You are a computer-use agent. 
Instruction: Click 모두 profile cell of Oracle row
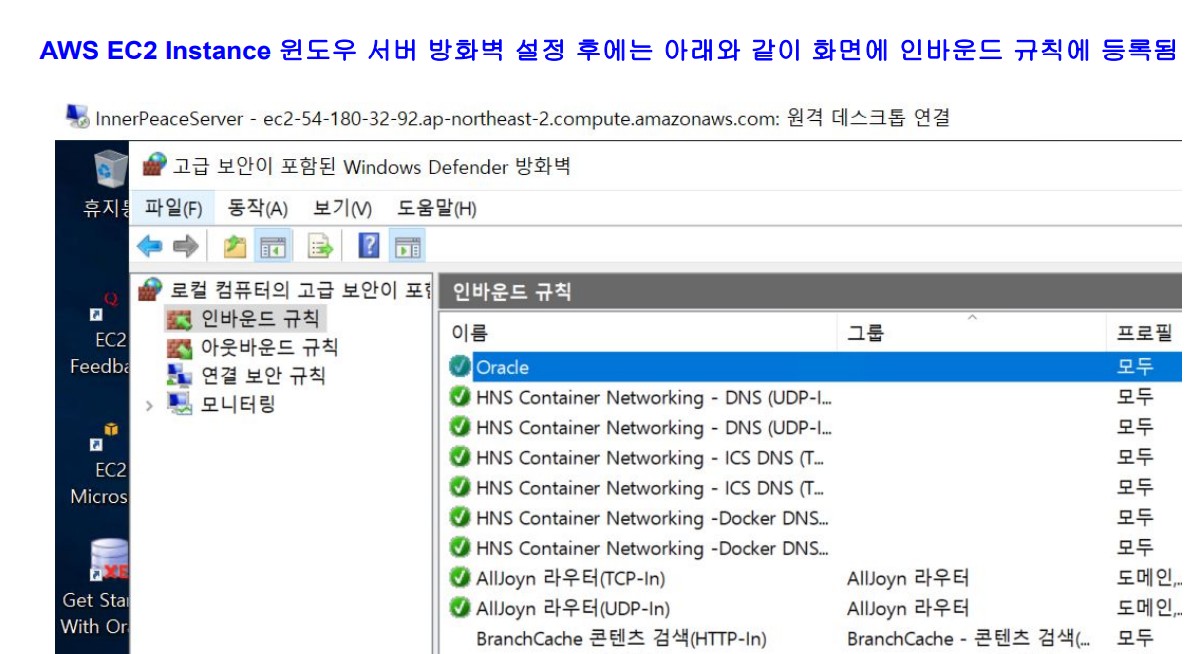point(1134,367)
